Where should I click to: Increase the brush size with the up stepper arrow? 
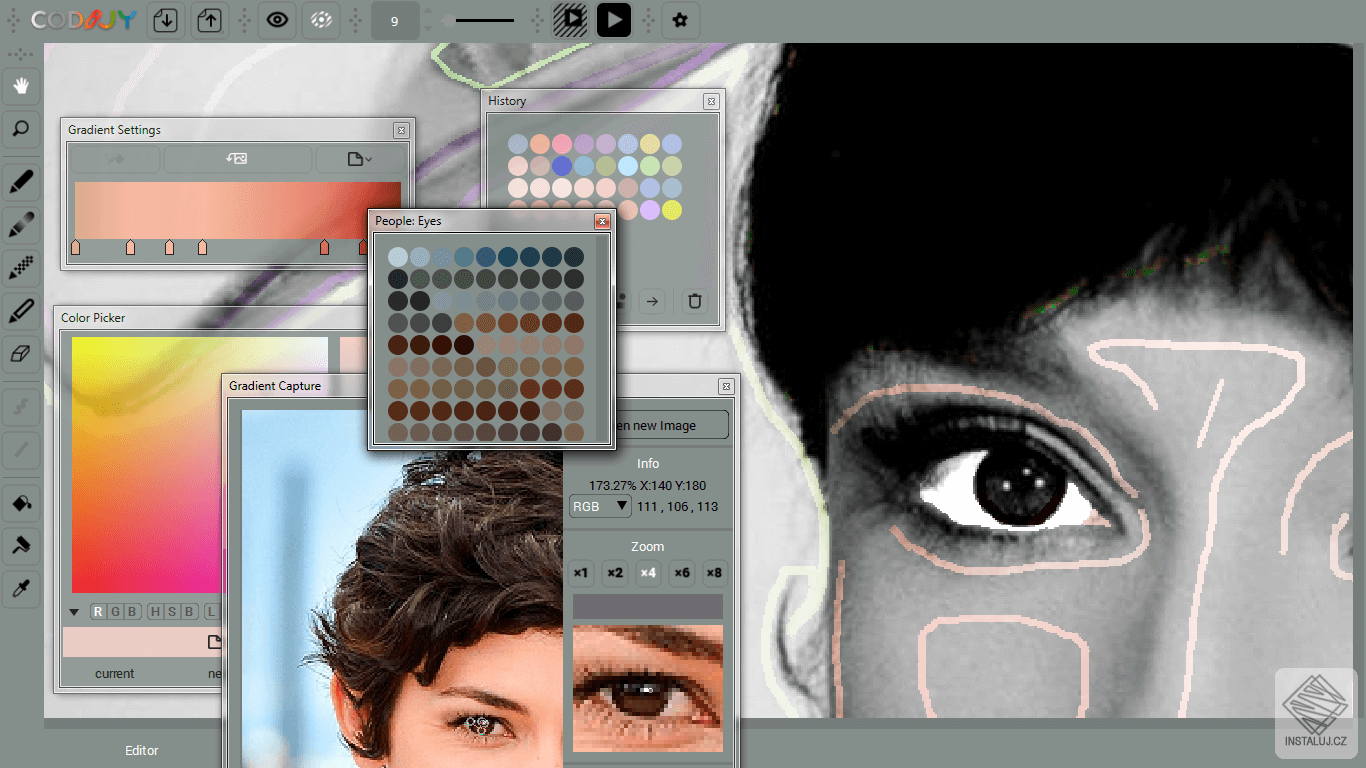(x=429, y=13)
